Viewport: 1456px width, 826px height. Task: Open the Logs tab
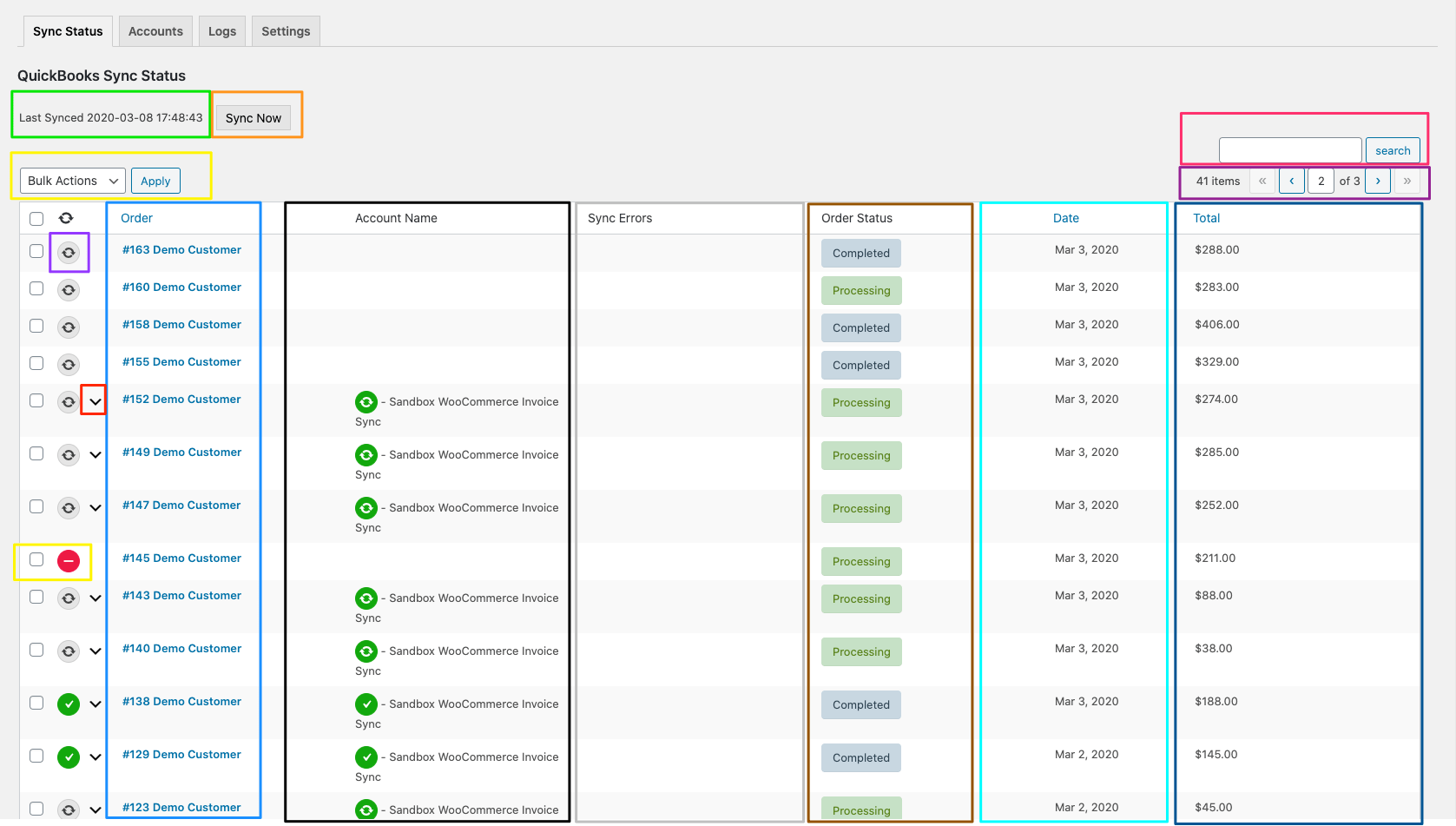221,30
